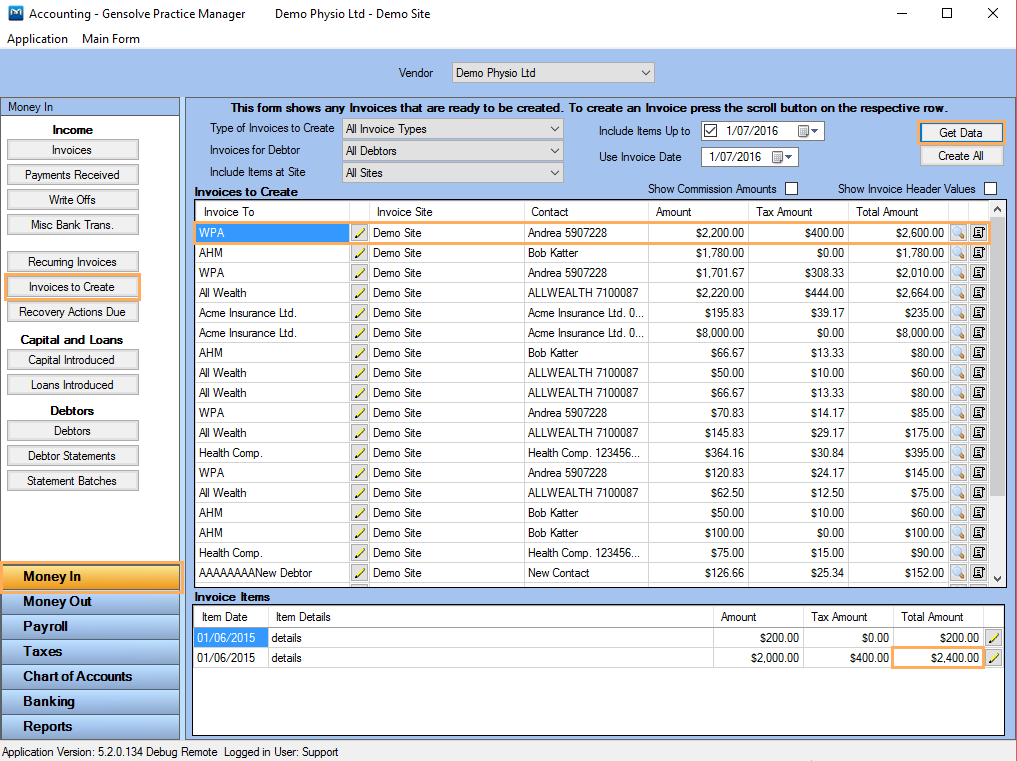
Task: Click the scroll icon on New Contact row
Action: tap(978, 573)
